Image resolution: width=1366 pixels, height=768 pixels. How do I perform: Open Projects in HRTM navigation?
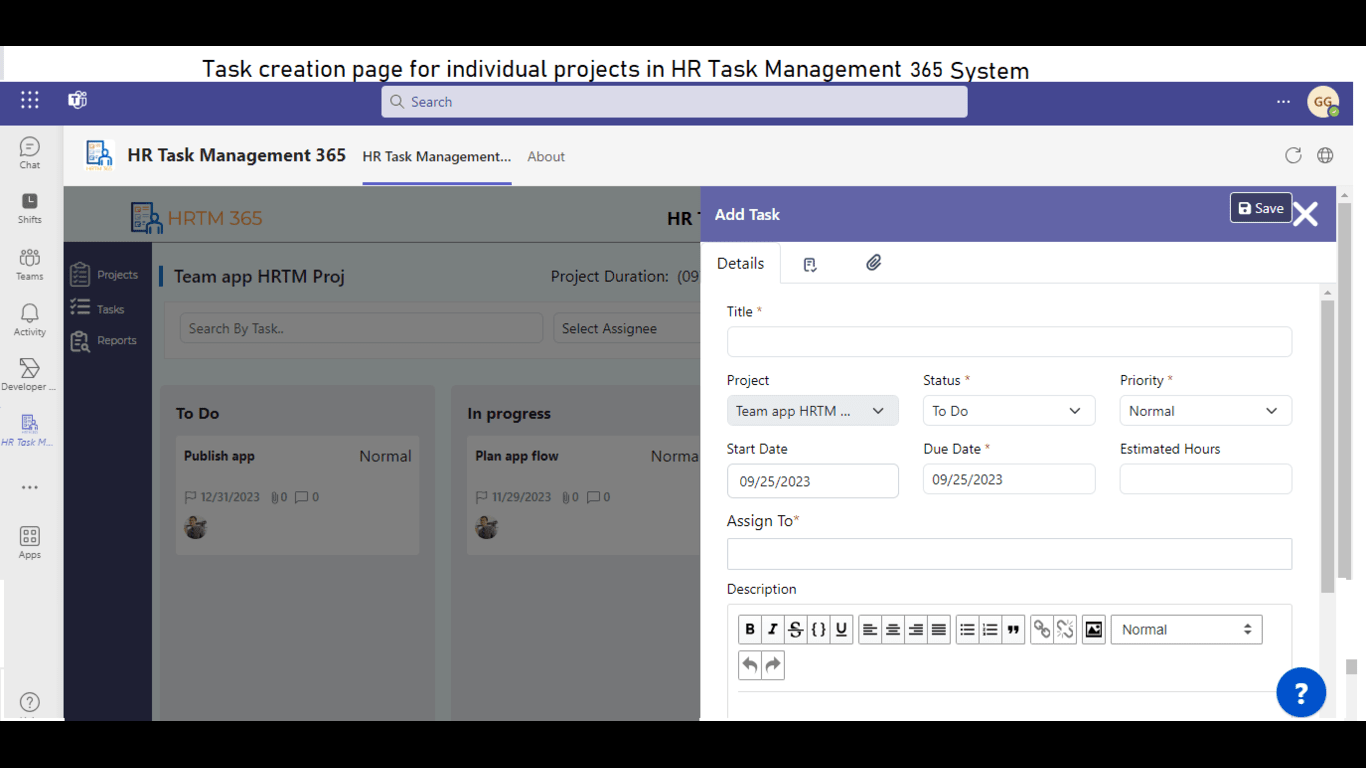[x=104, y=274]
